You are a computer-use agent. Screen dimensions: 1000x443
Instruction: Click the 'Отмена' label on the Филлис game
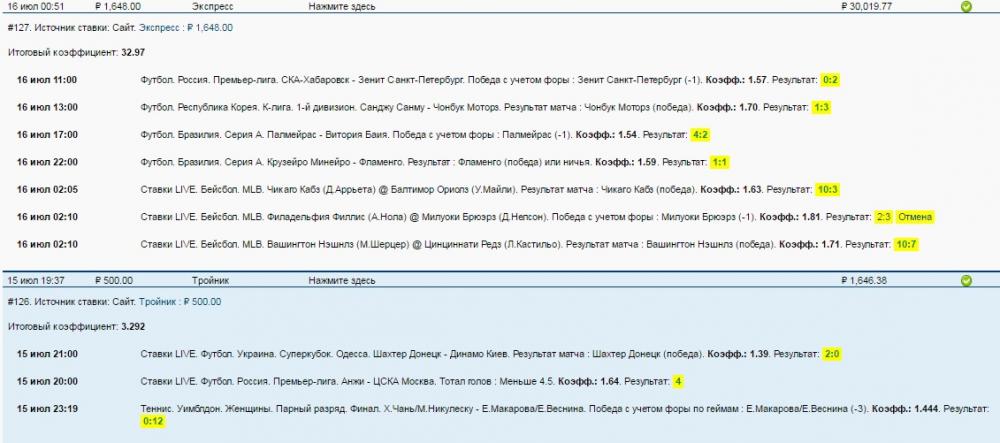click(914, 216)
